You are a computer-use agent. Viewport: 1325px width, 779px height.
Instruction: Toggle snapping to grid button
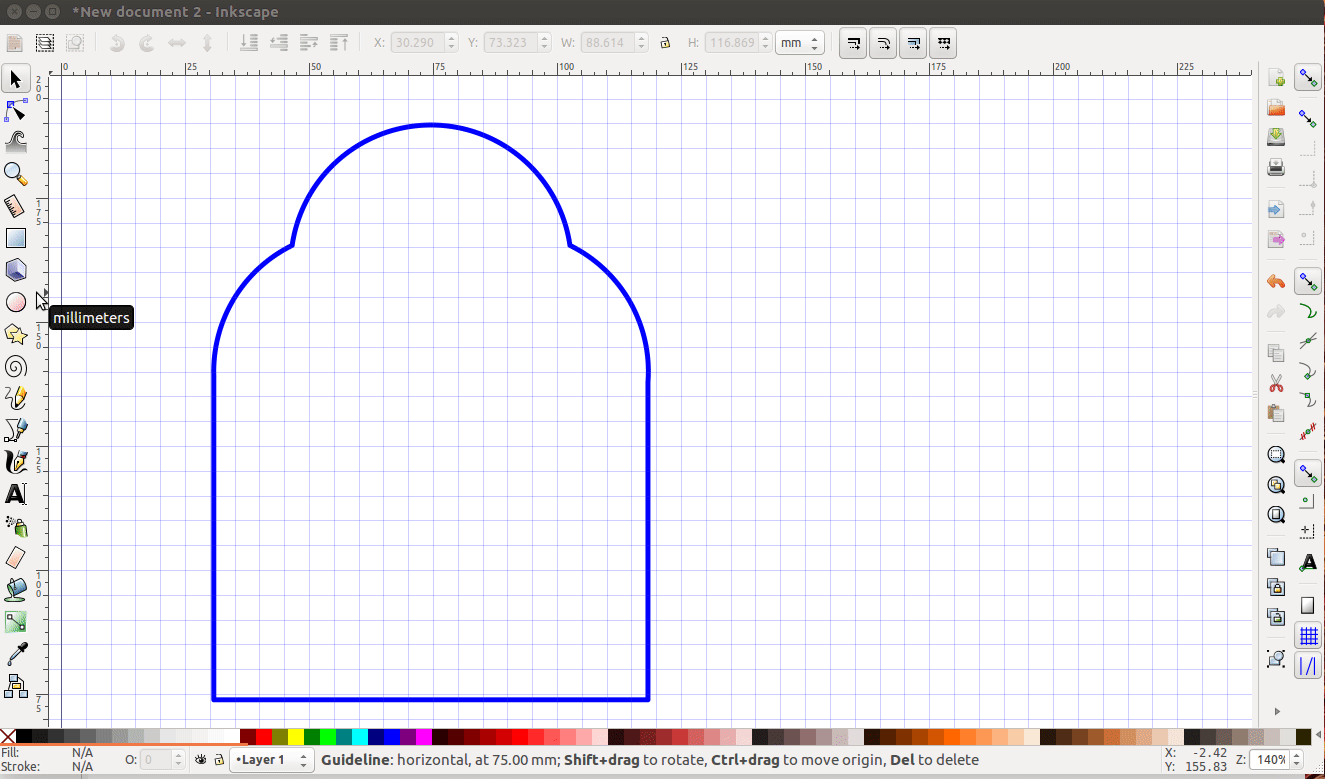point(1307,635)
